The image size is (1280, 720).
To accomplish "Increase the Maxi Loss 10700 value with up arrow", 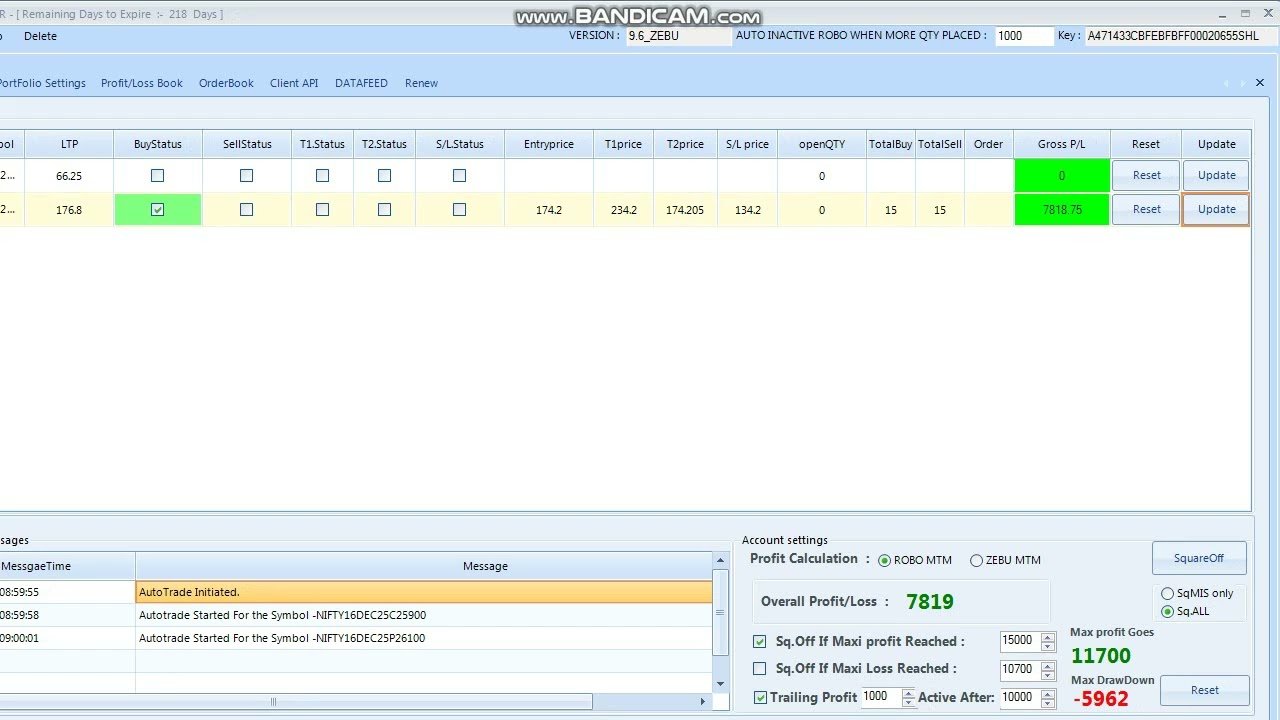I will (x=1048, y=664).
